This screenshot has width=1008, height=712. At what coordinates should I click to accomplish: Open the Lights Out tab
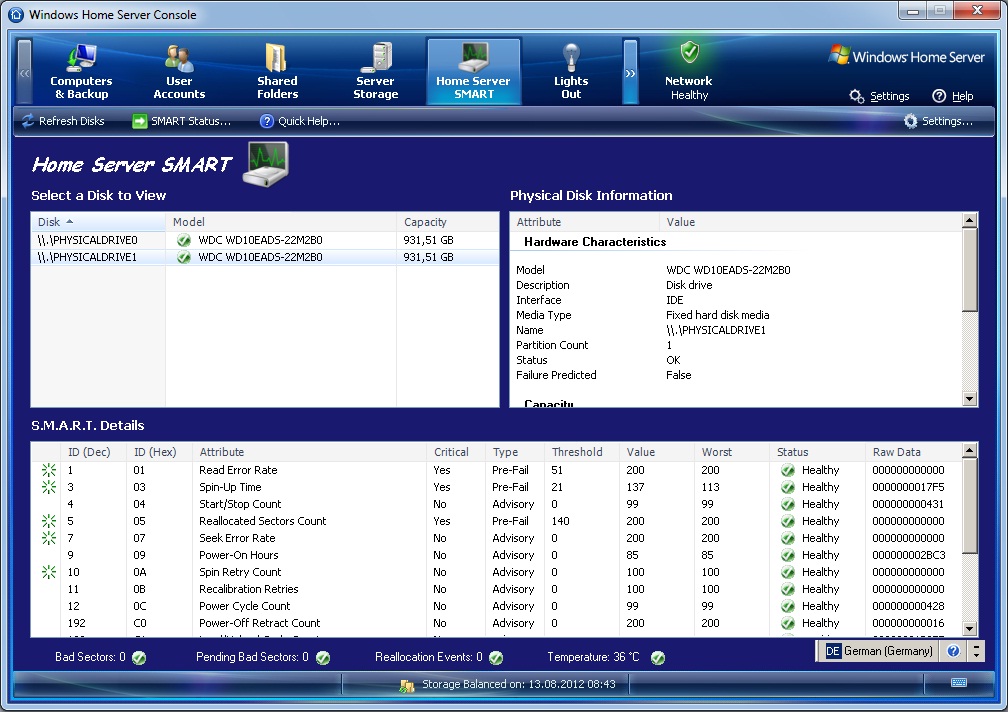[571, 72]
